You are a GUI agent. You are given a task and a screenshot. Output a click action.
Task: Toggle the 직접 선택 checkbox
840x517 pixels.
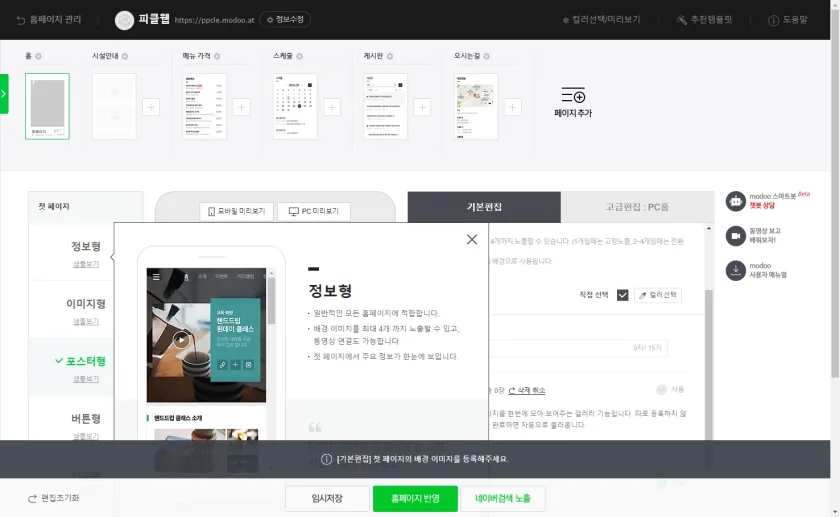[623, 295]
